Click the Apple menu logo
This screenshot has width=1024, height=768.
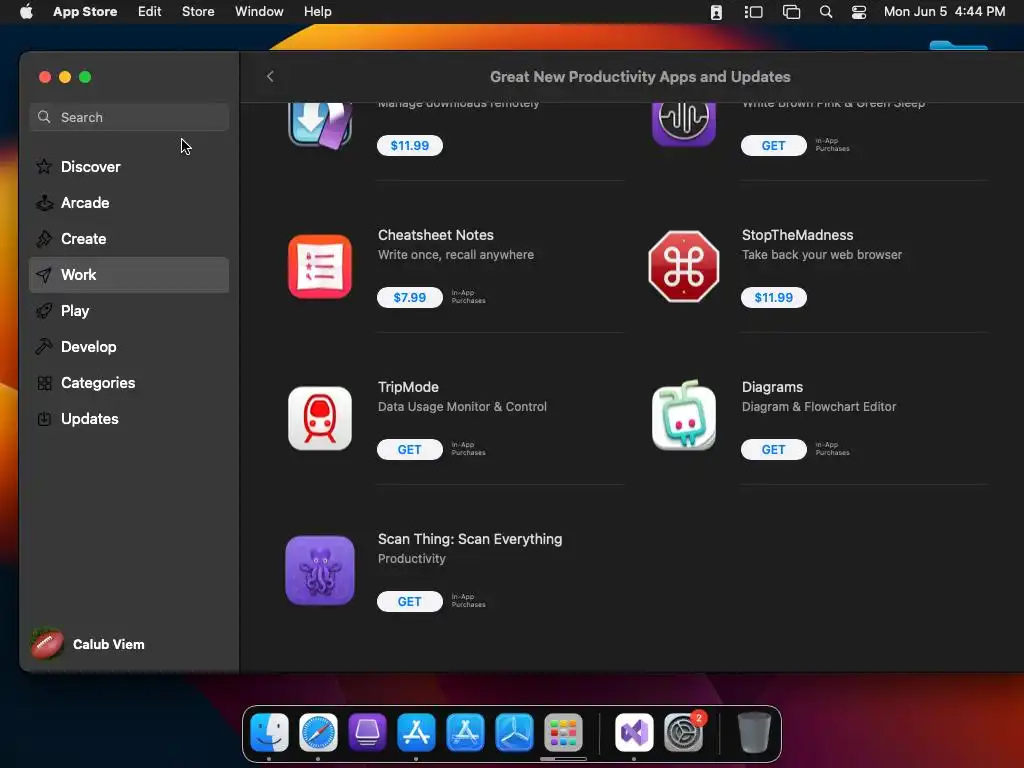pos(26,11)
